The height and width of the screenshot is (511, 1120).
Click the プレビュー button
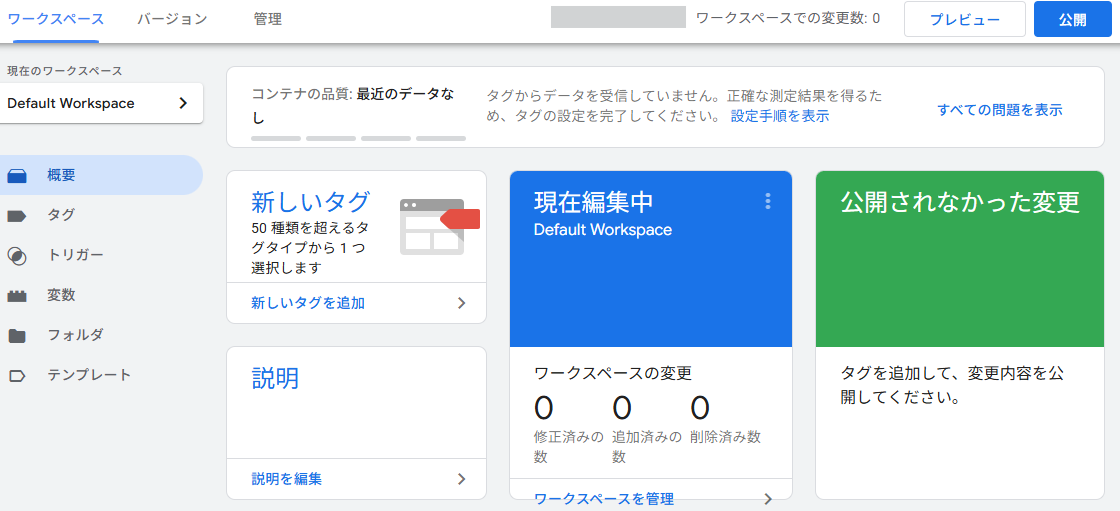coord(964,19)
